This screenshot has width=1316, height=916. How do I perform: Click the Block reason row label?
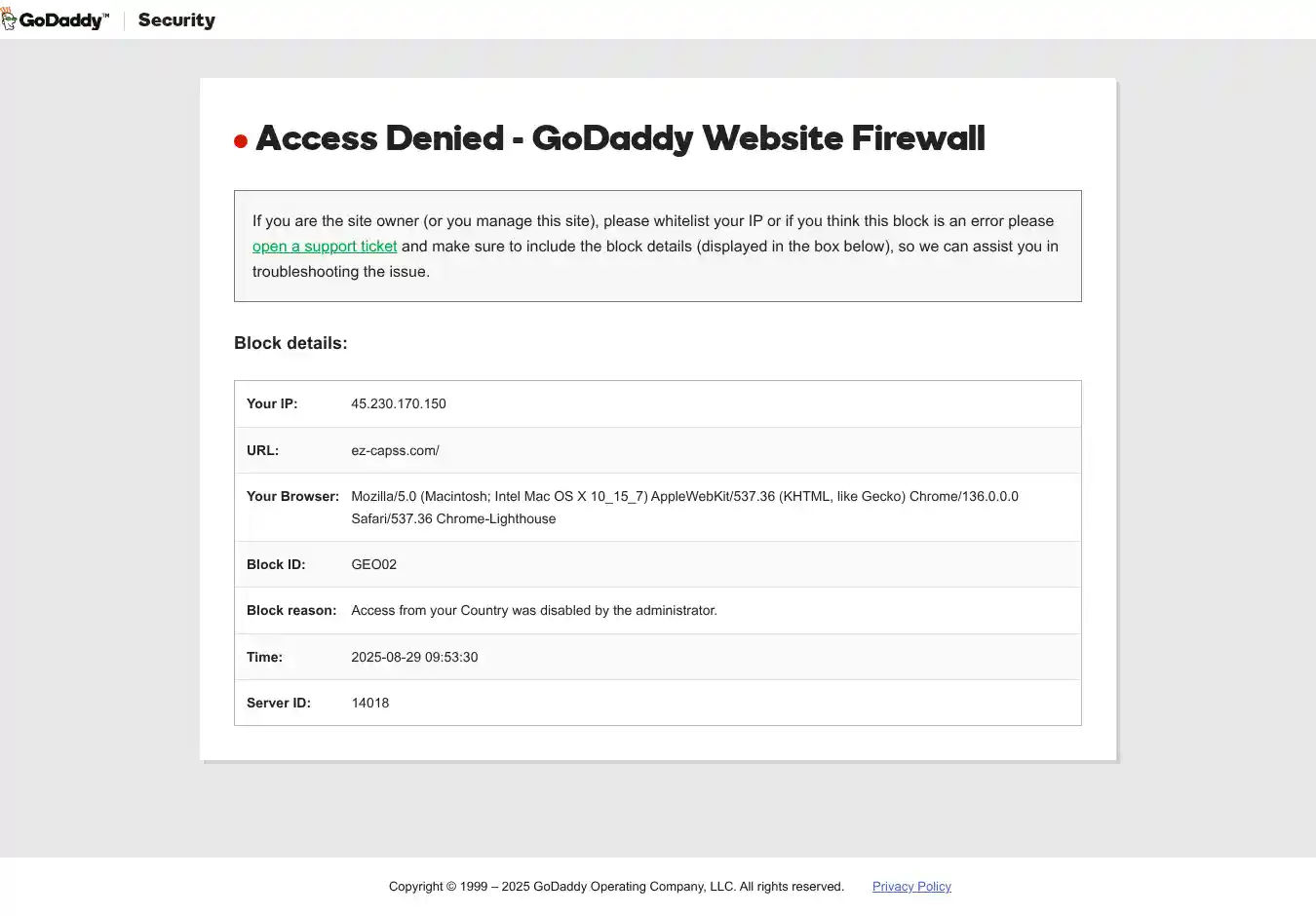291,610
